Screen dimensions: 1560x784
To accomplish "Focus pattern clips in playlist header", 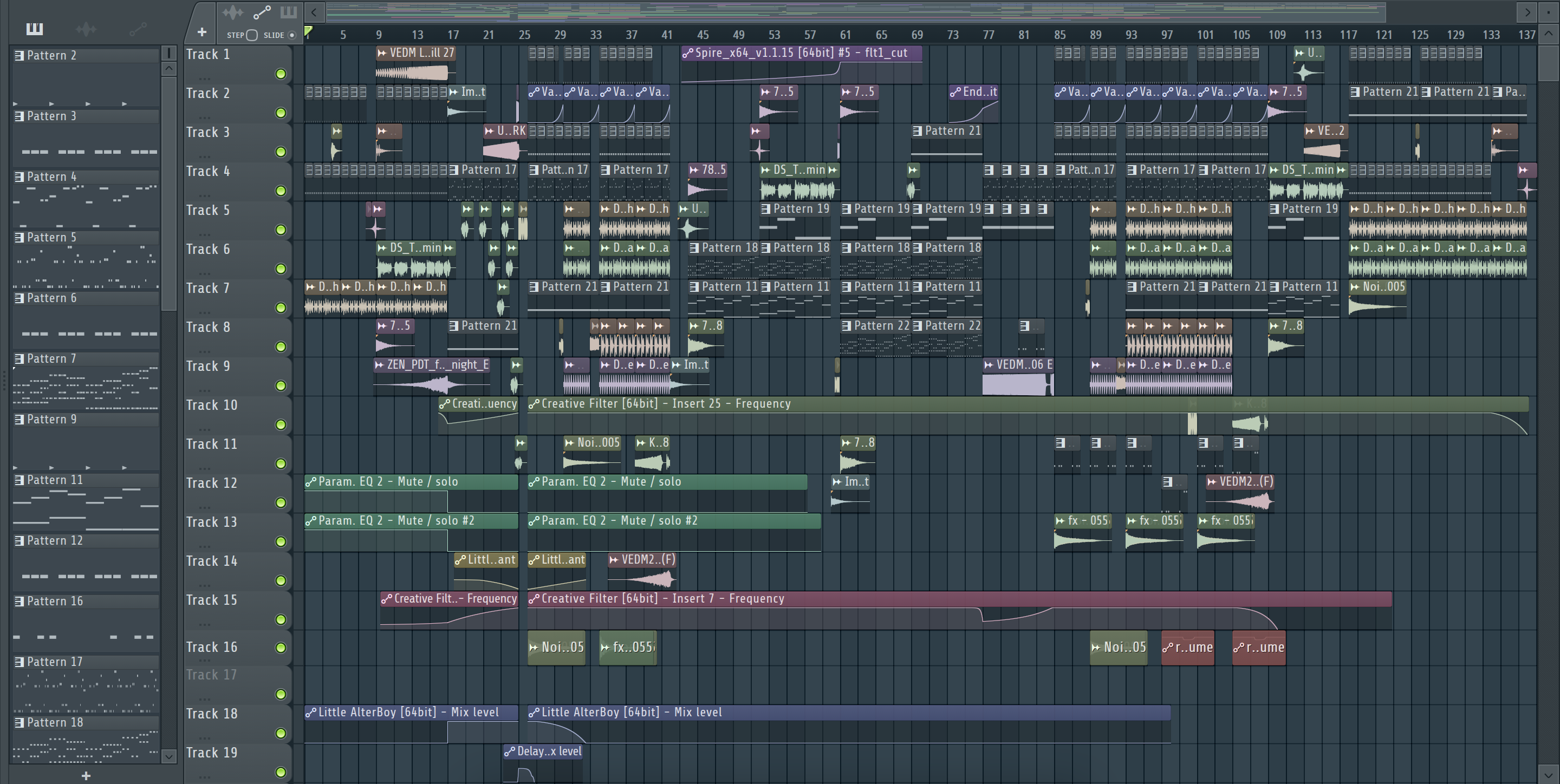I will click(x=288, y=12).
